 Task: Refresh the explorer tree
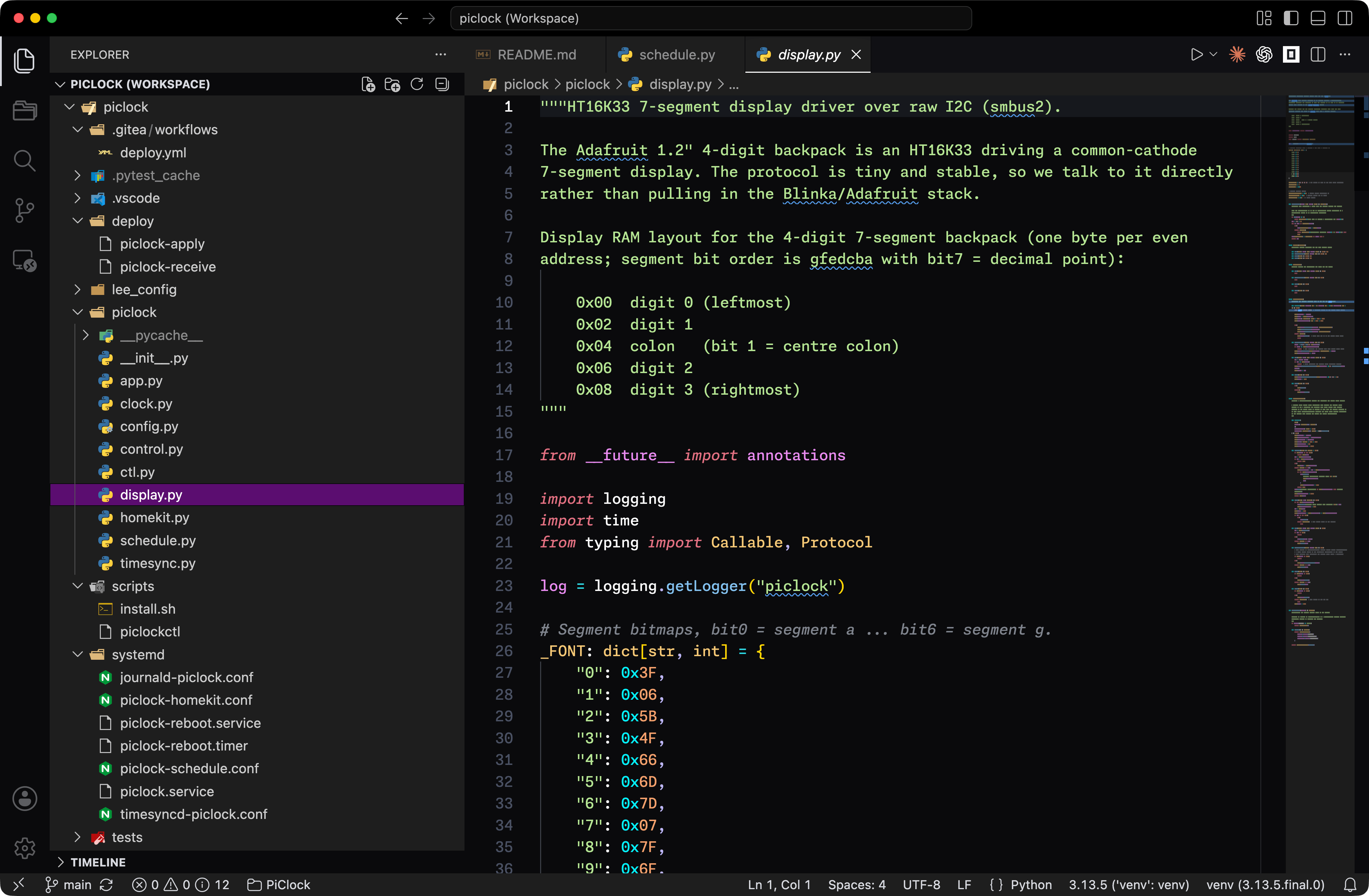[x=417, y=85]
